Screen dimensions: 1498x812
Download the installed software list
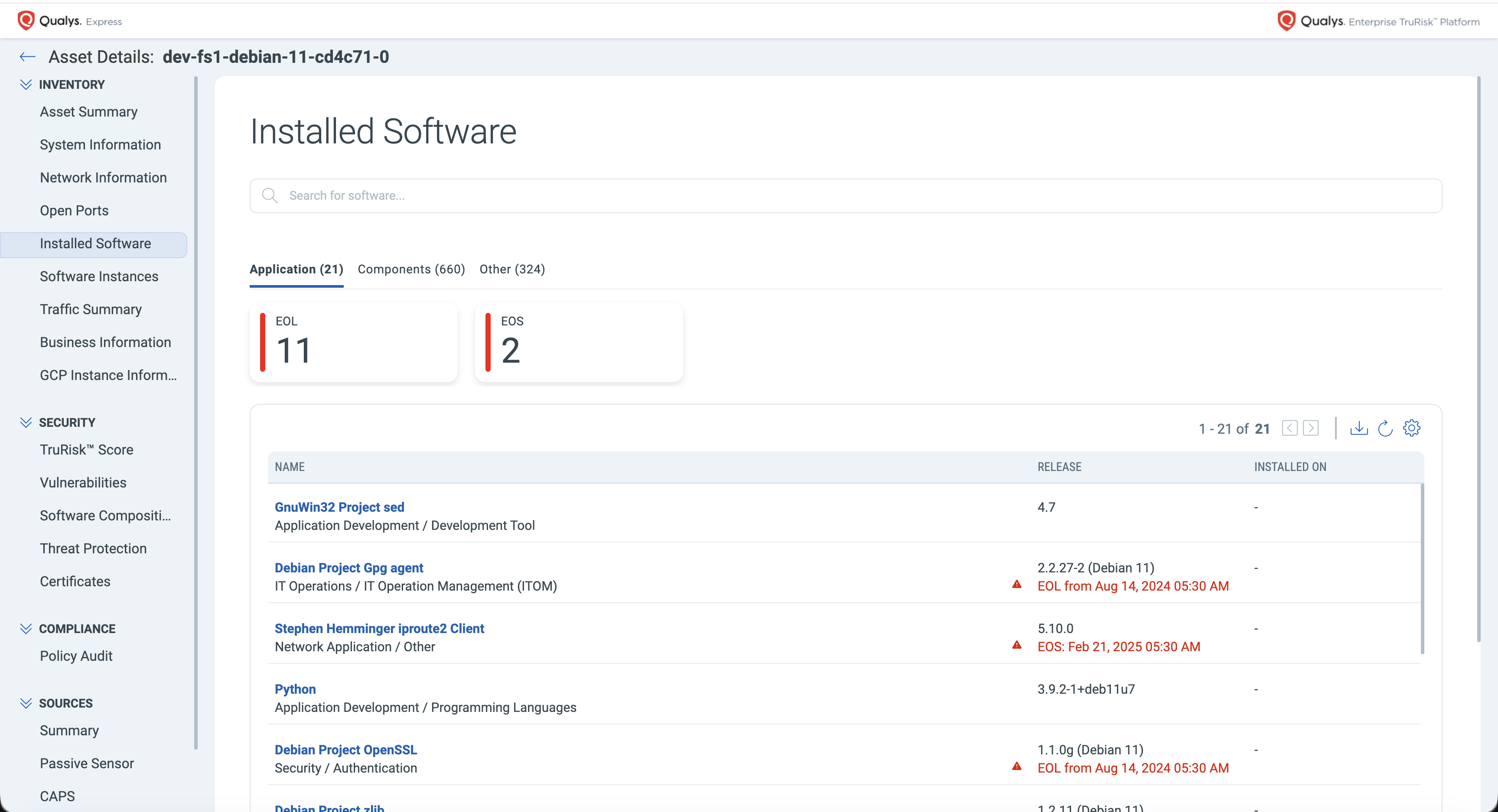(x=1359, y=429)
